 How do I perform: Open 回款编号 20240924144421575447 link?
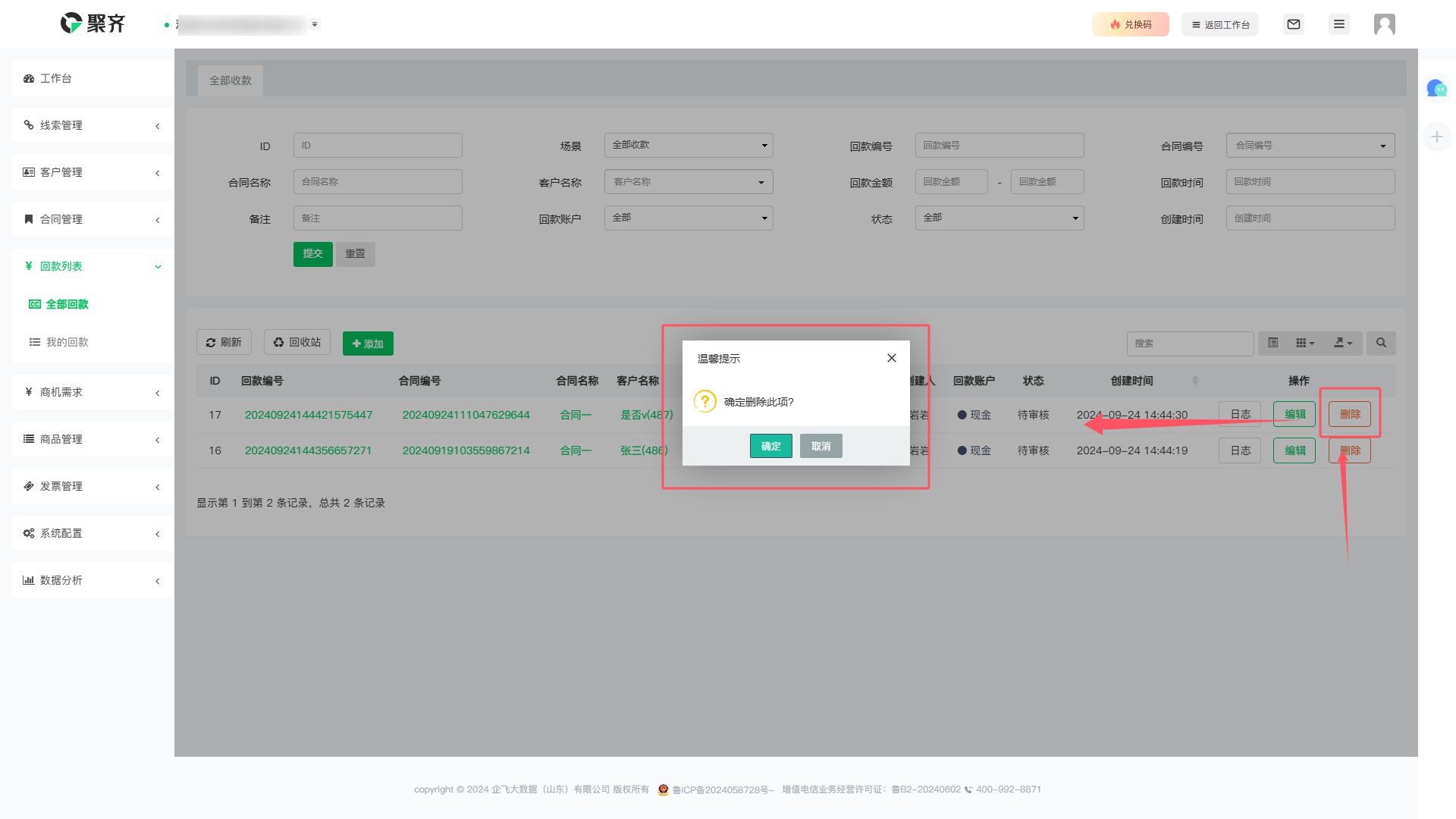coord(309,415)
